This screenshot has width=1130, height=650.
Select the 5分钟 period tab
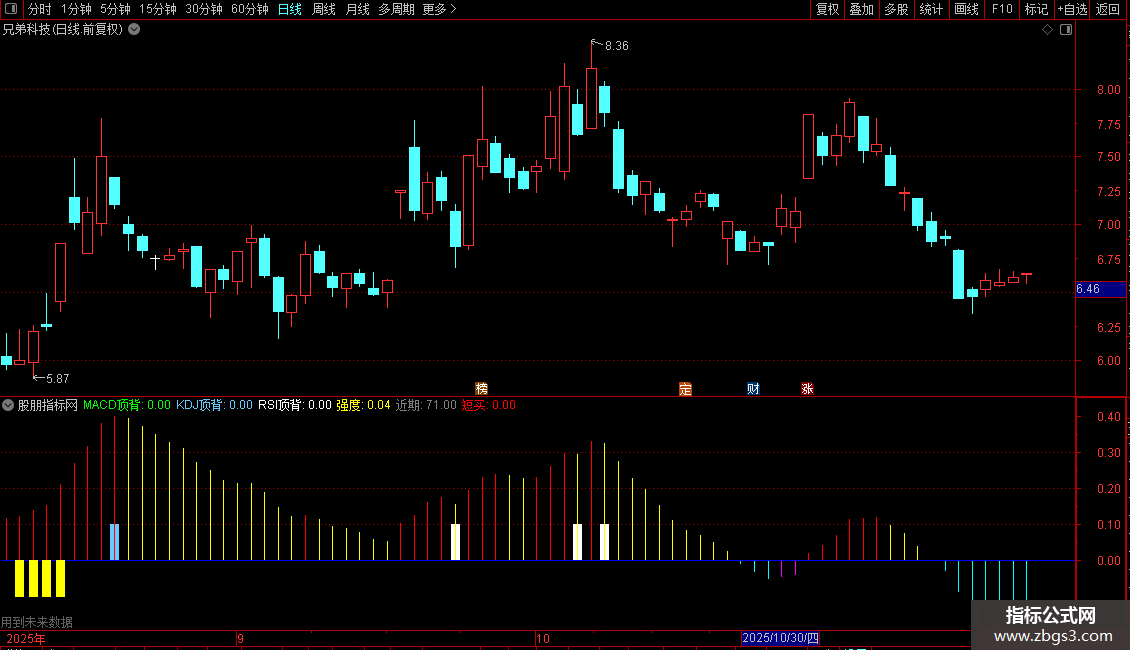pyautogui.click(x=115, y=9)
